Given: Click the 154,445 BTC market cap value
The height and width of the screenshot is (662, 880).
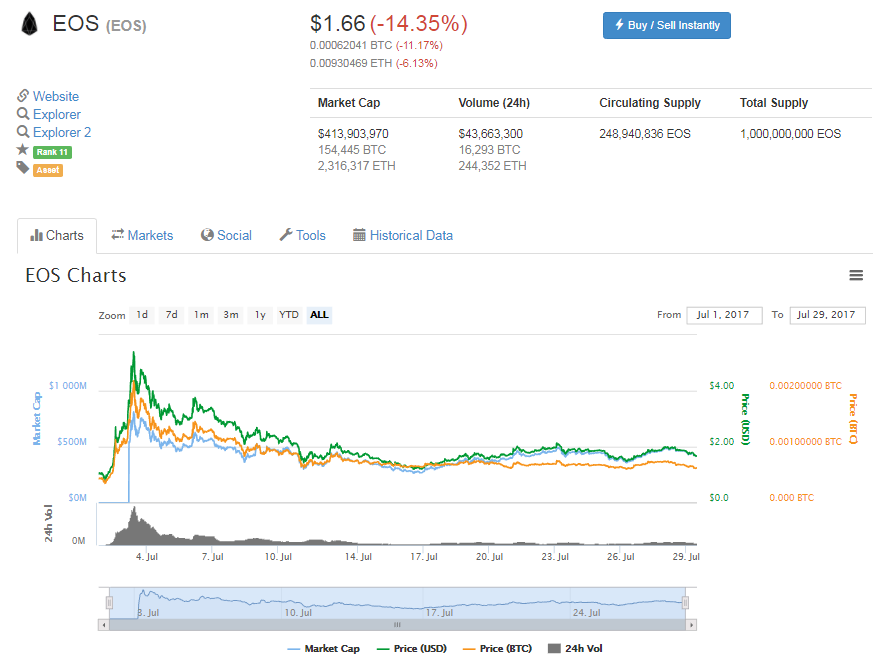Looking at the screenshot, I should (352, 150).
